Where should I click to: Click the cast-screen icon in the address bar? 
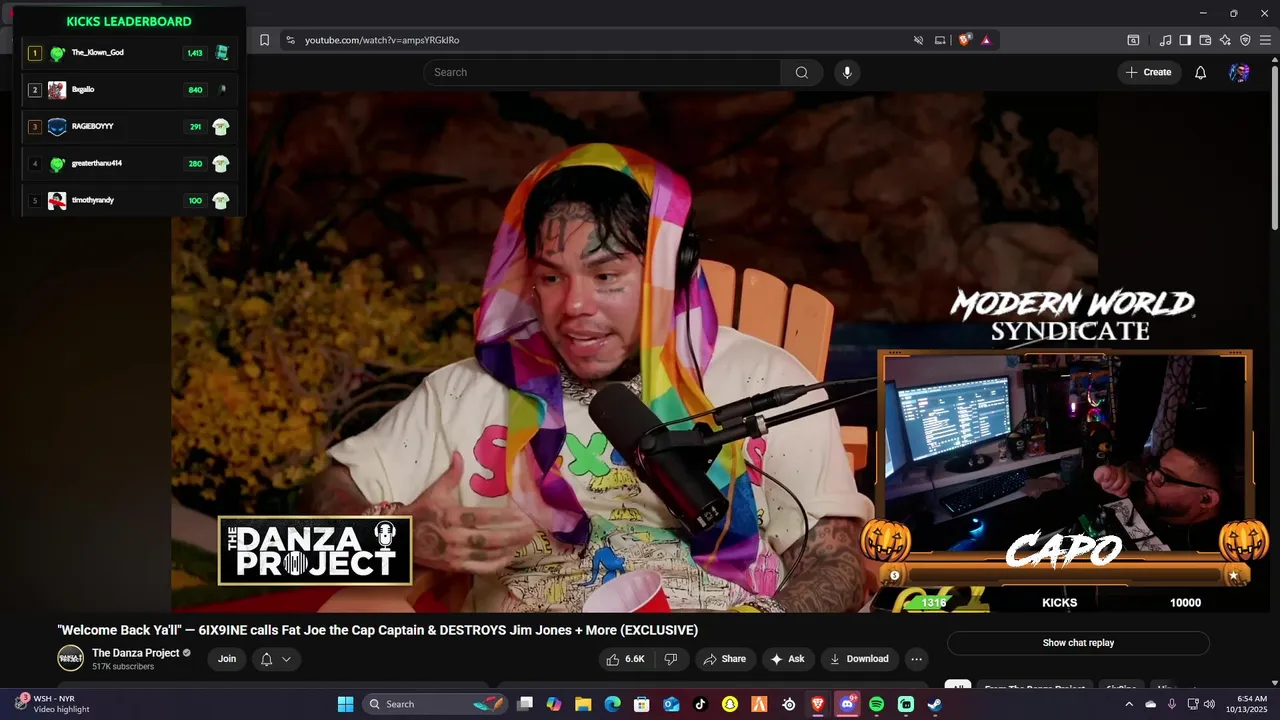[x=940, y=40]
